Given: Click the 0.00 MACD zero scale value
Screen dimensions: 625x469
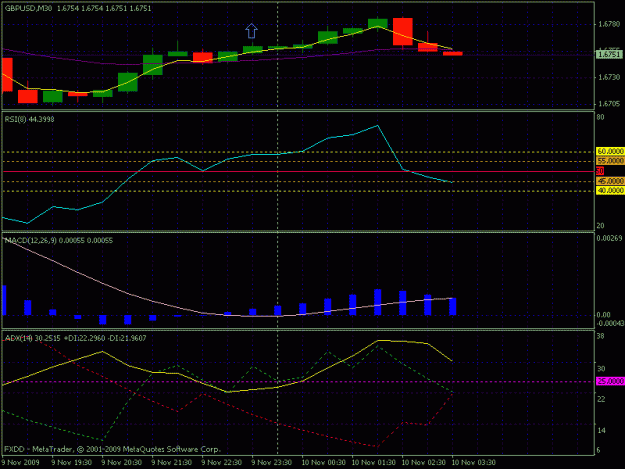Looking at the screenshot, I should point(603,315).
